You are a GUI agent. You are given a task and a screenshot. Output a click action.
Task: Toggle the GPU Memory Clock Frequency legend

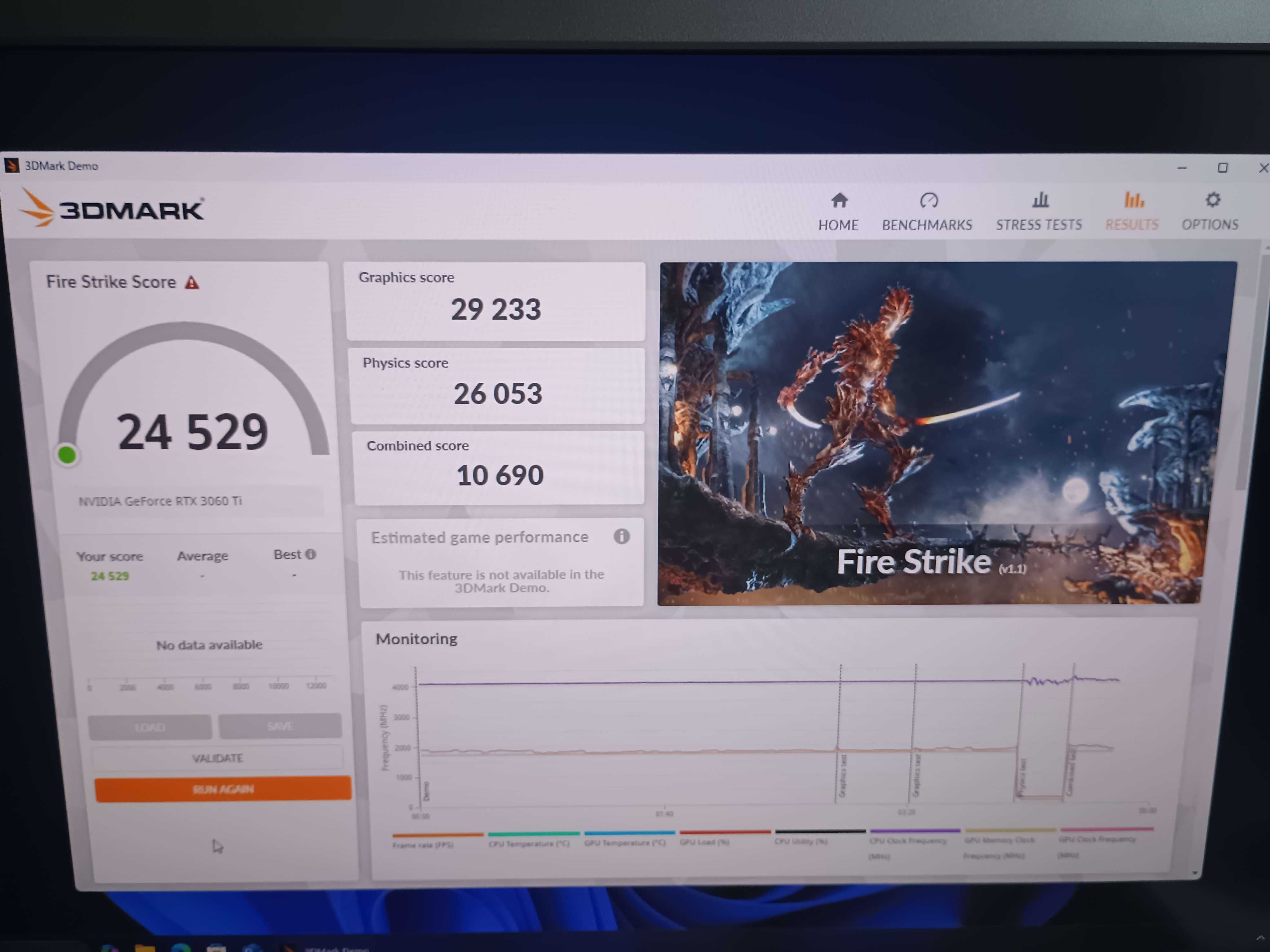[x=1010, y=844]
